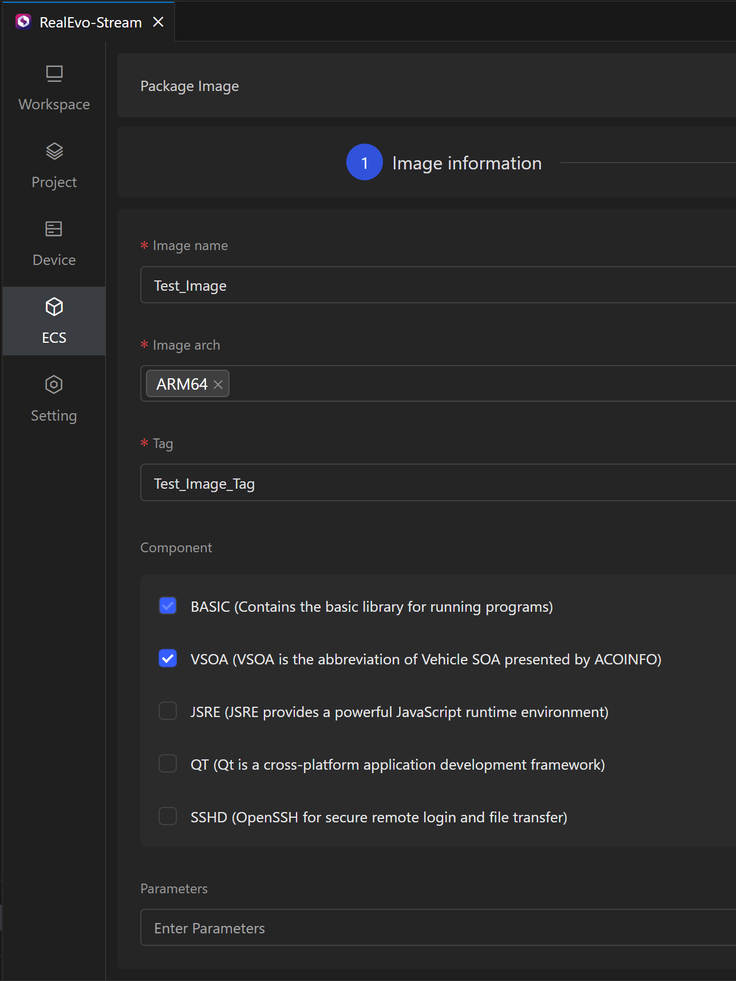
Task: Click the Component section label
Action: (x=176, y=547)
